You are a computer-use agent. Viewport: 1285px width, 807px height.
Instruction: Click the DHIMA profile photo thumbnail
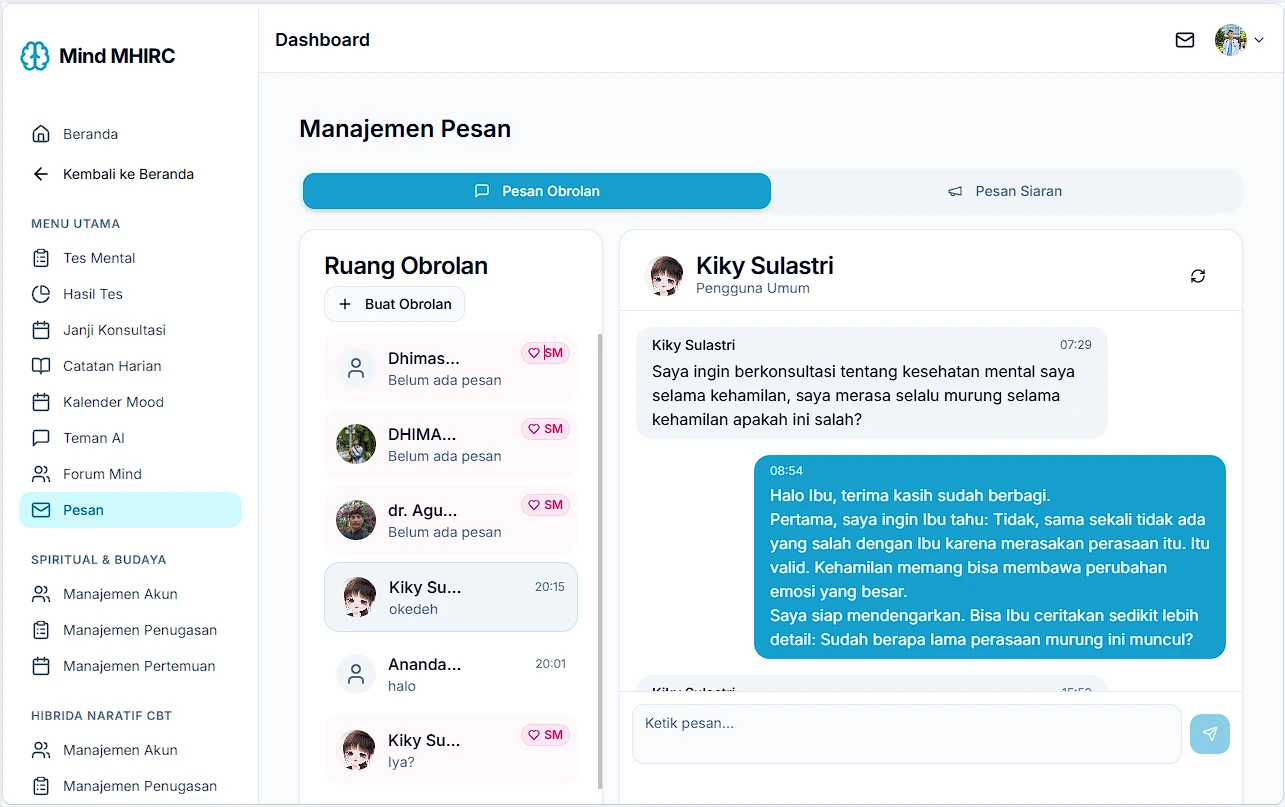[356, 444]
